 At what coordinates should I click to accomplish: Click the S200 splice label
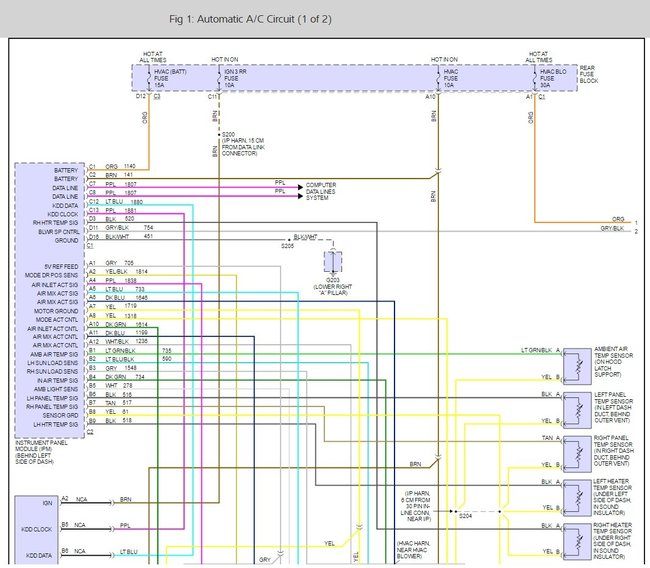coord(228,135)
